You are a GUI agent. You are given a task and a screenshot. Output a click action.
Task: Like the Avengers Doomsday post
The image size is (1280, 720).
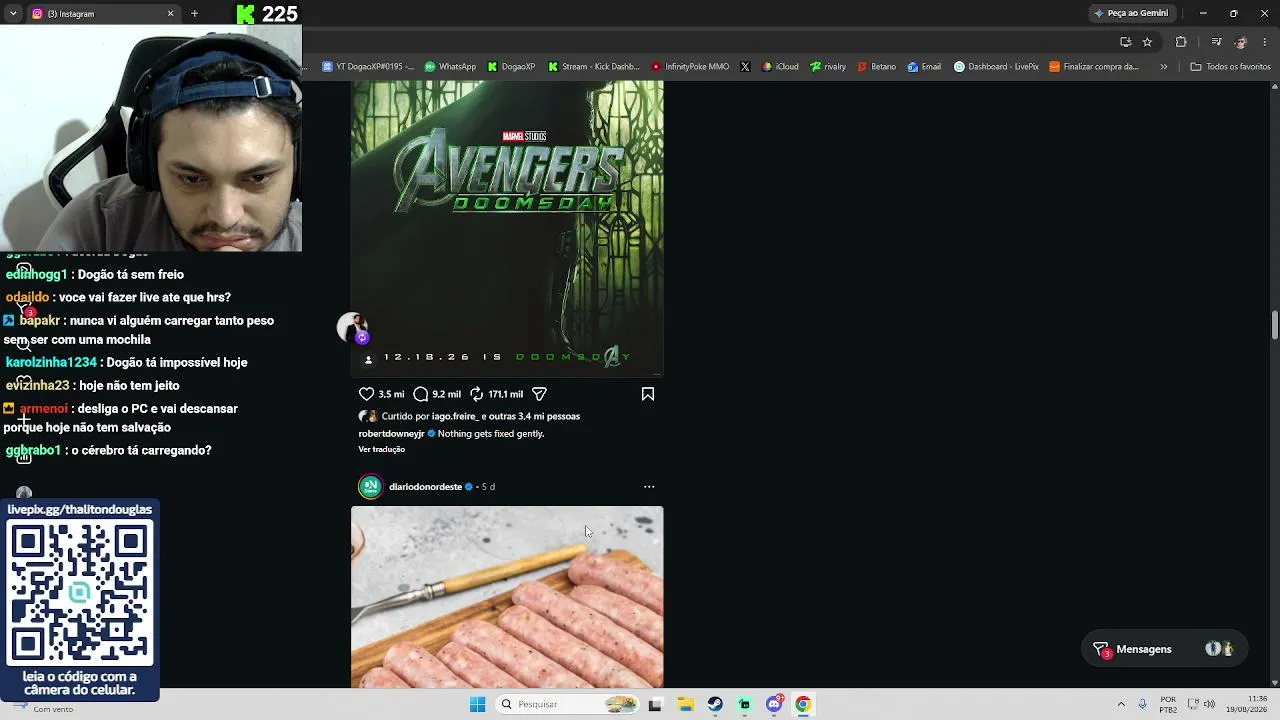pyautogui.click(x=366, y=394)
